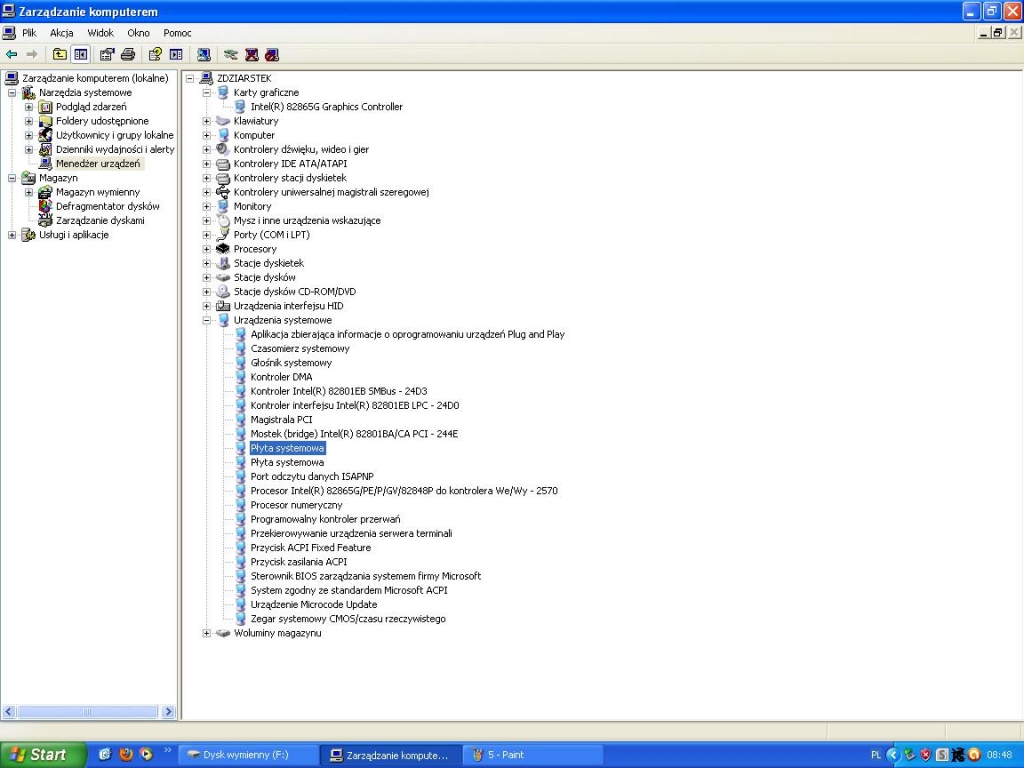Expand the Monitory category
Screen dimensions: 1024x768
[206, 206]
